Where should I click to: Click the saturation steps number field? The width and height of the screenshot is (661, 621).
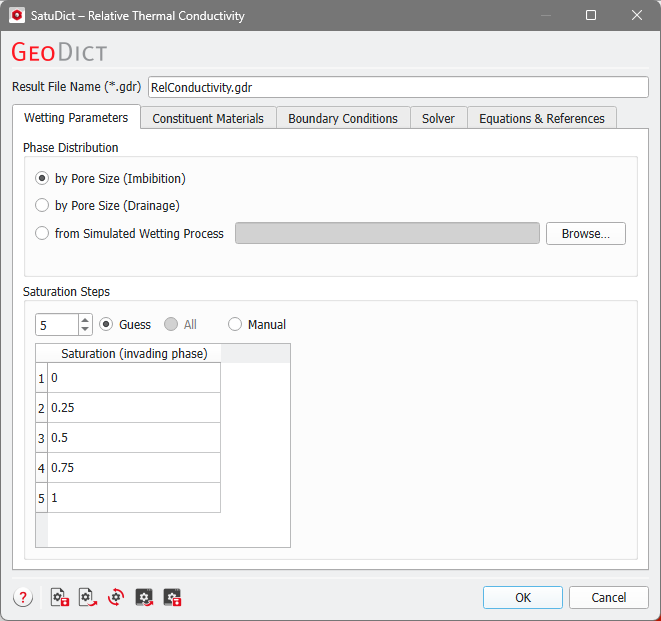click(57, 325)
